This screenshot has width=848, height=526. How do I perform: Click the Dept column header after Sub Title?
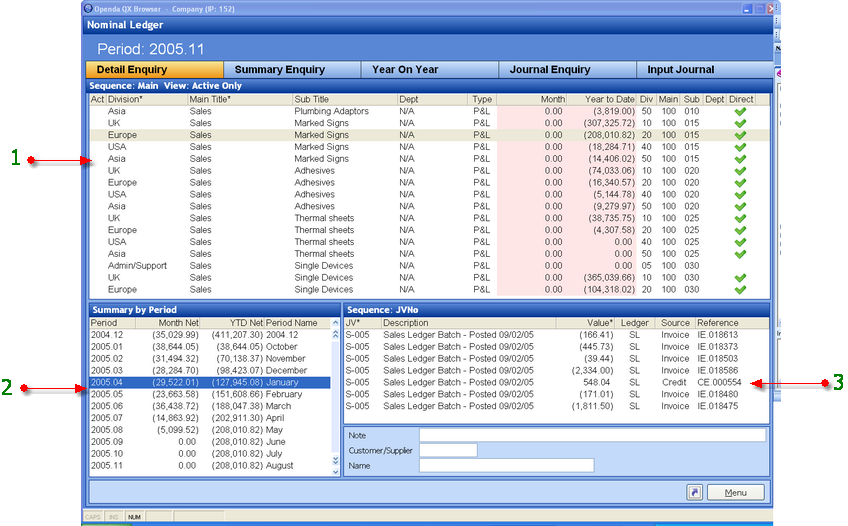pyautogui.click(x=433, y=99)
